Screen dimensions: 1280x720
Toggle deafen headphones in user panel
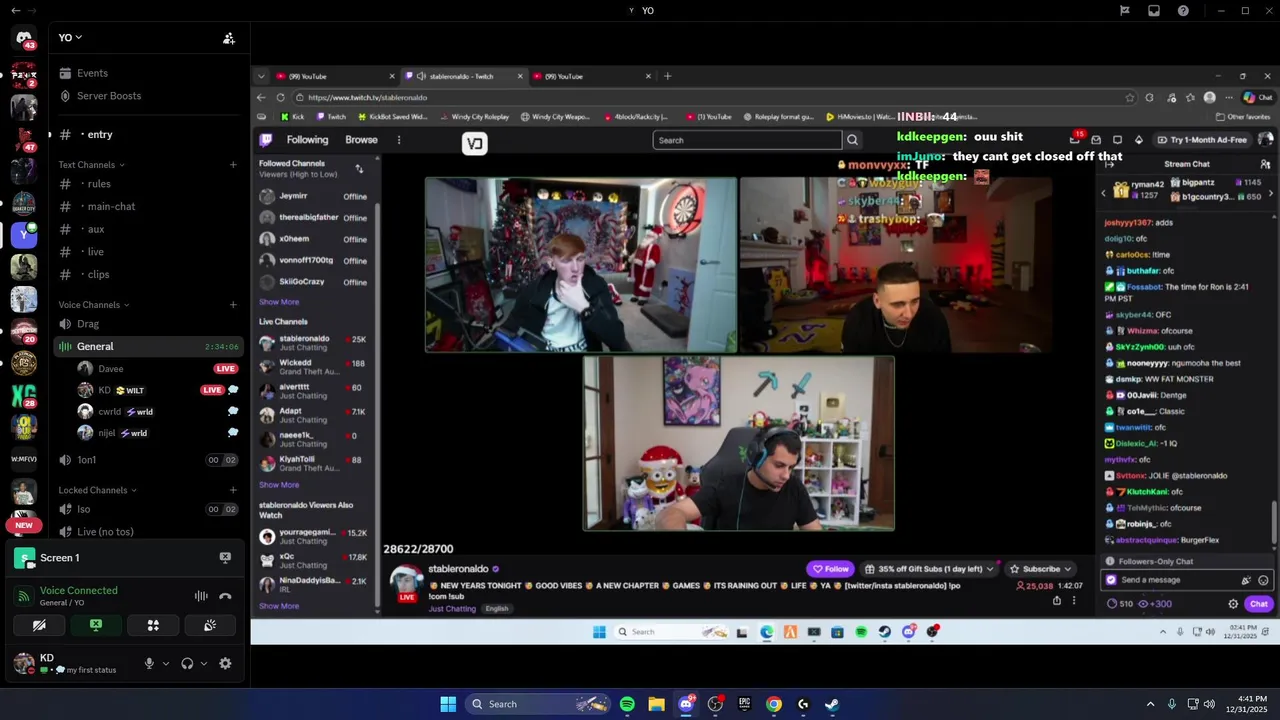click(187, 663)
